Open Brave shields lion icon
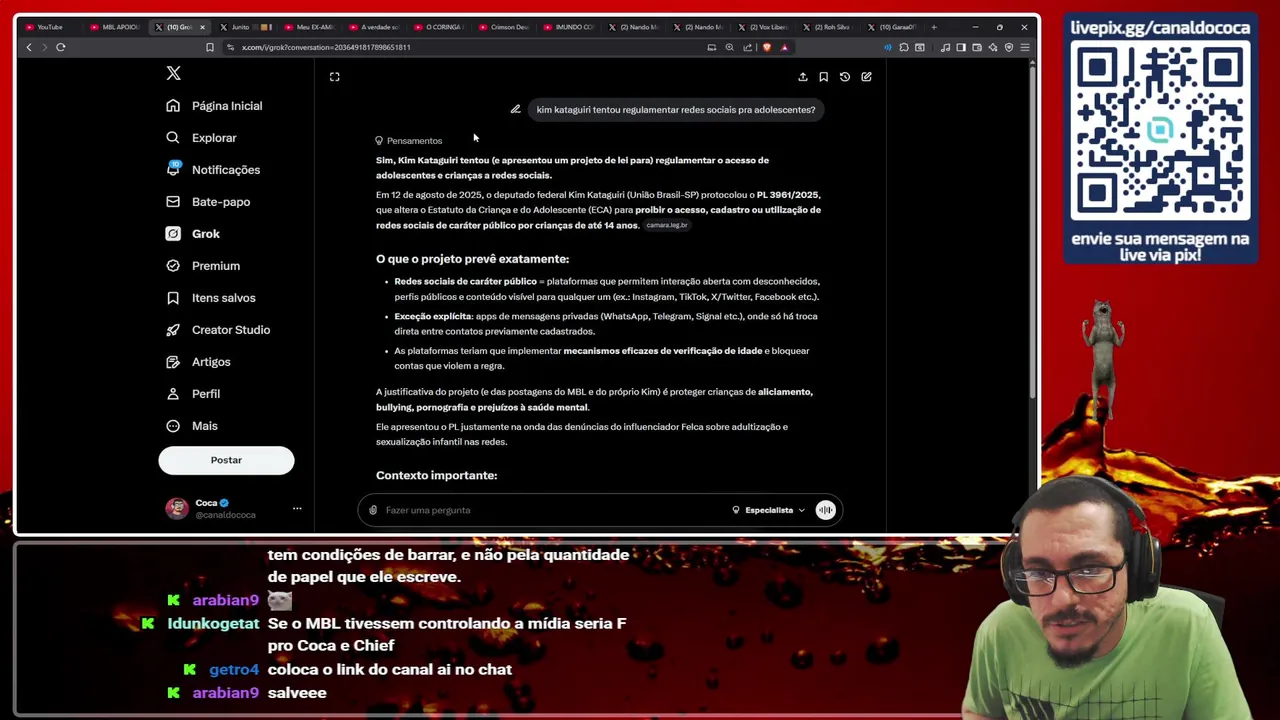 point(767,47)
